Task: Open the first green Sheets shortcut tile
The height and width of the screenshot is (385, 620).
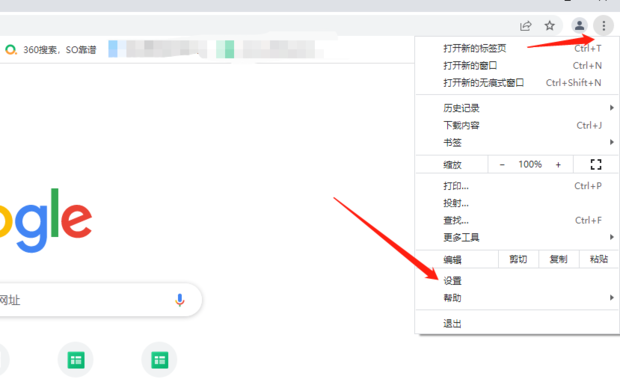Action: [76, 360]
